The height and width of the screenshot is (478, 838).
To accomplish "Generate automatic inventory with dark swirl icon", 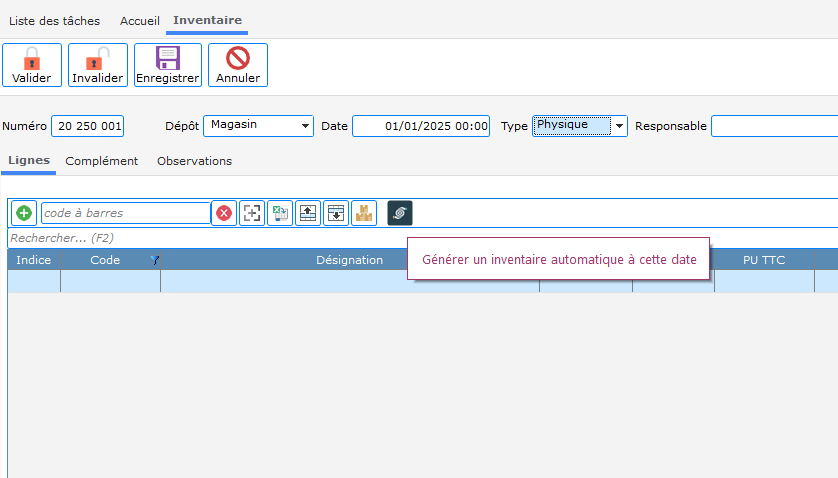I will (400, 213).
